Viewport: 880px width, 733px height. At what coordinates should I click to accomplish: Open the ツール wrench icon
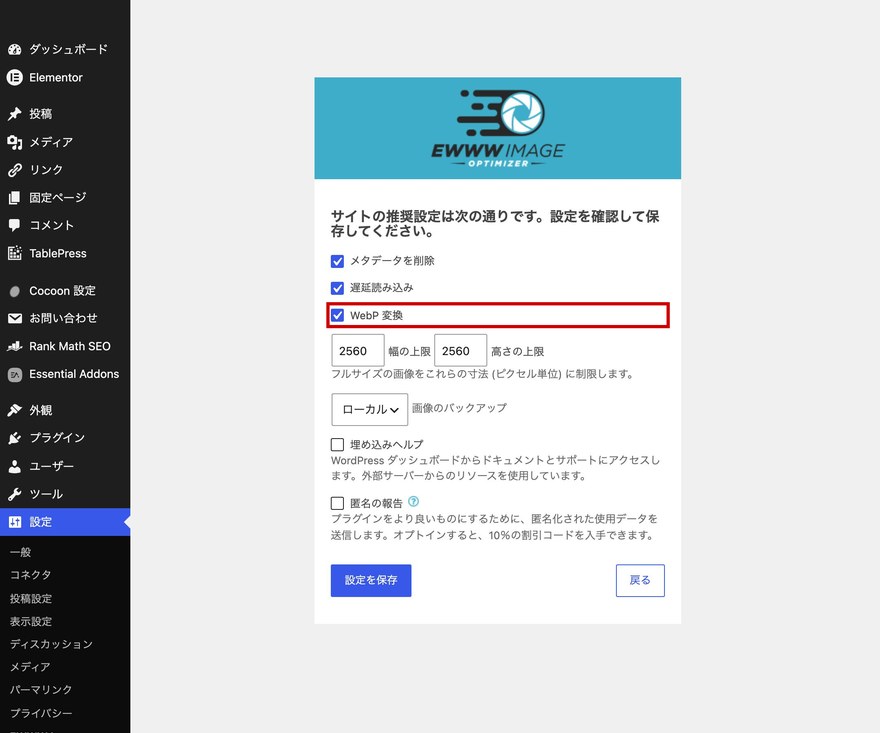click(x=15, y=494)
